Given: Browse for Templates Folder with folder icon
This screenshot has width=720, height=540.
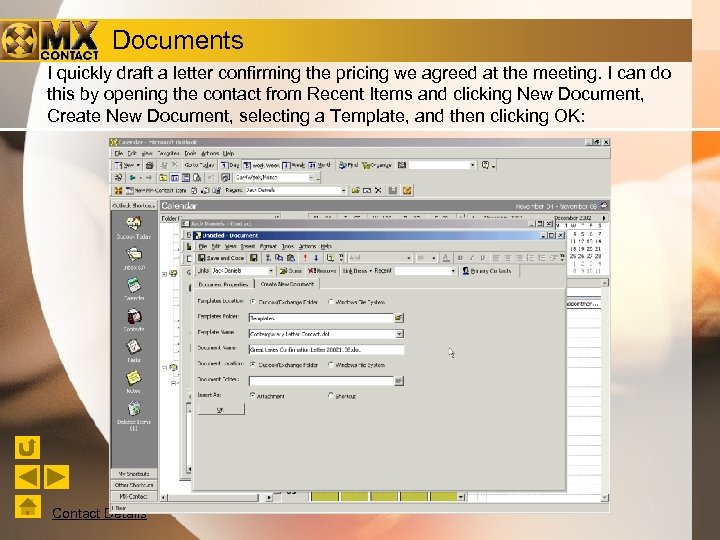Looking at the screenshot, I should (399, 318).
